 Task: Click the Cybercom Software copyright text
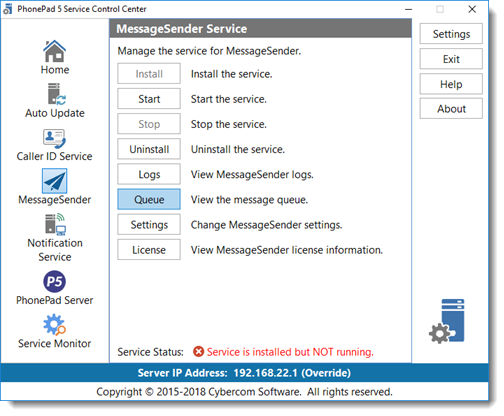point(244,392)
